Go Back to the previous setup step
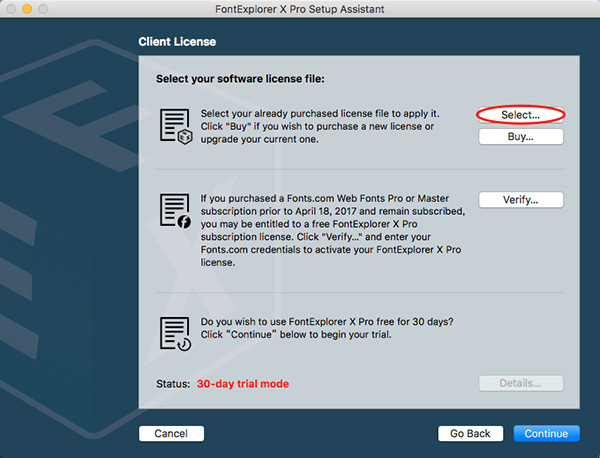600x458 pixels. point(470,434)
